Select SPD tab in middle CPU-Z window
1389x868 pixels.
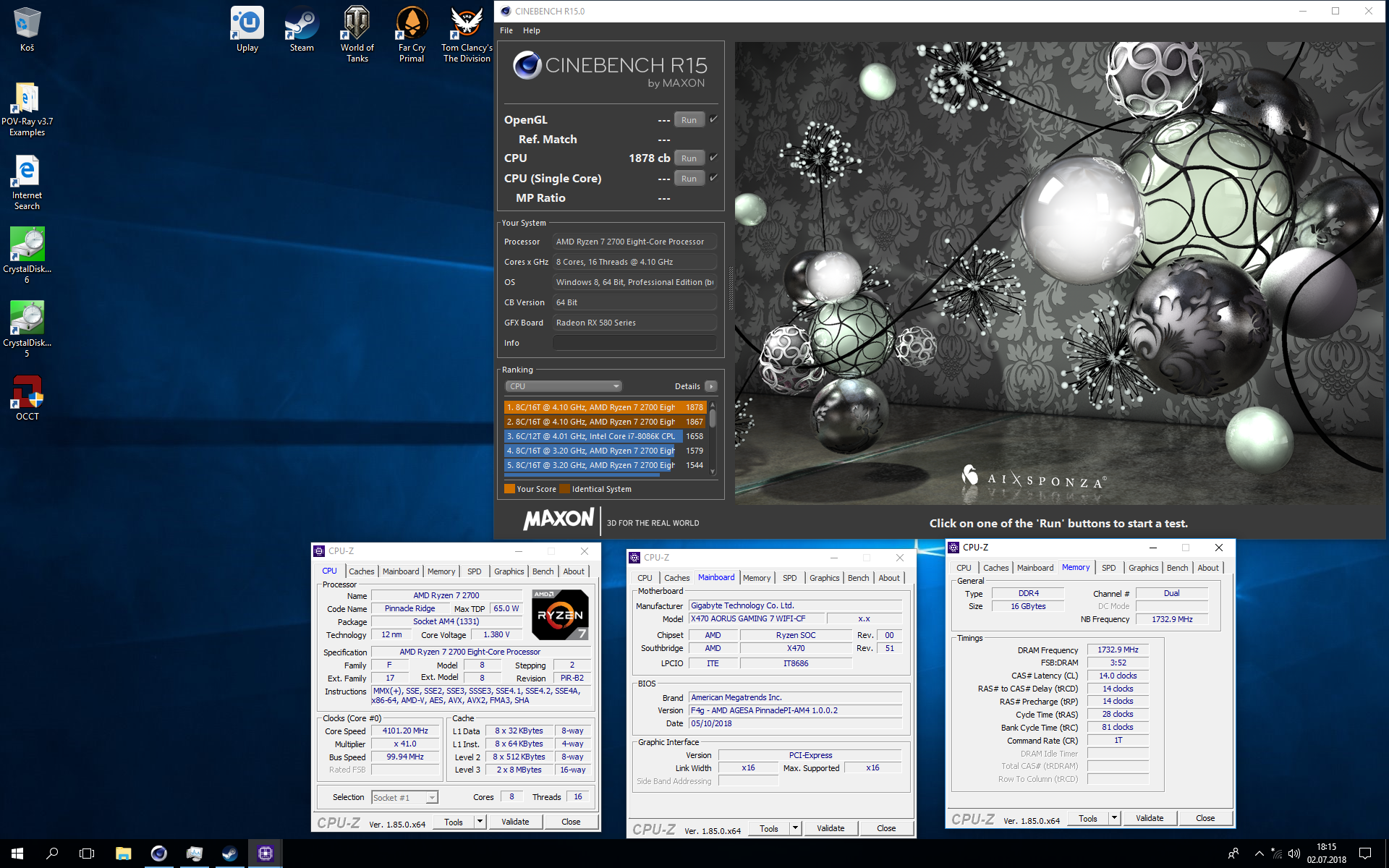(790, 578)
